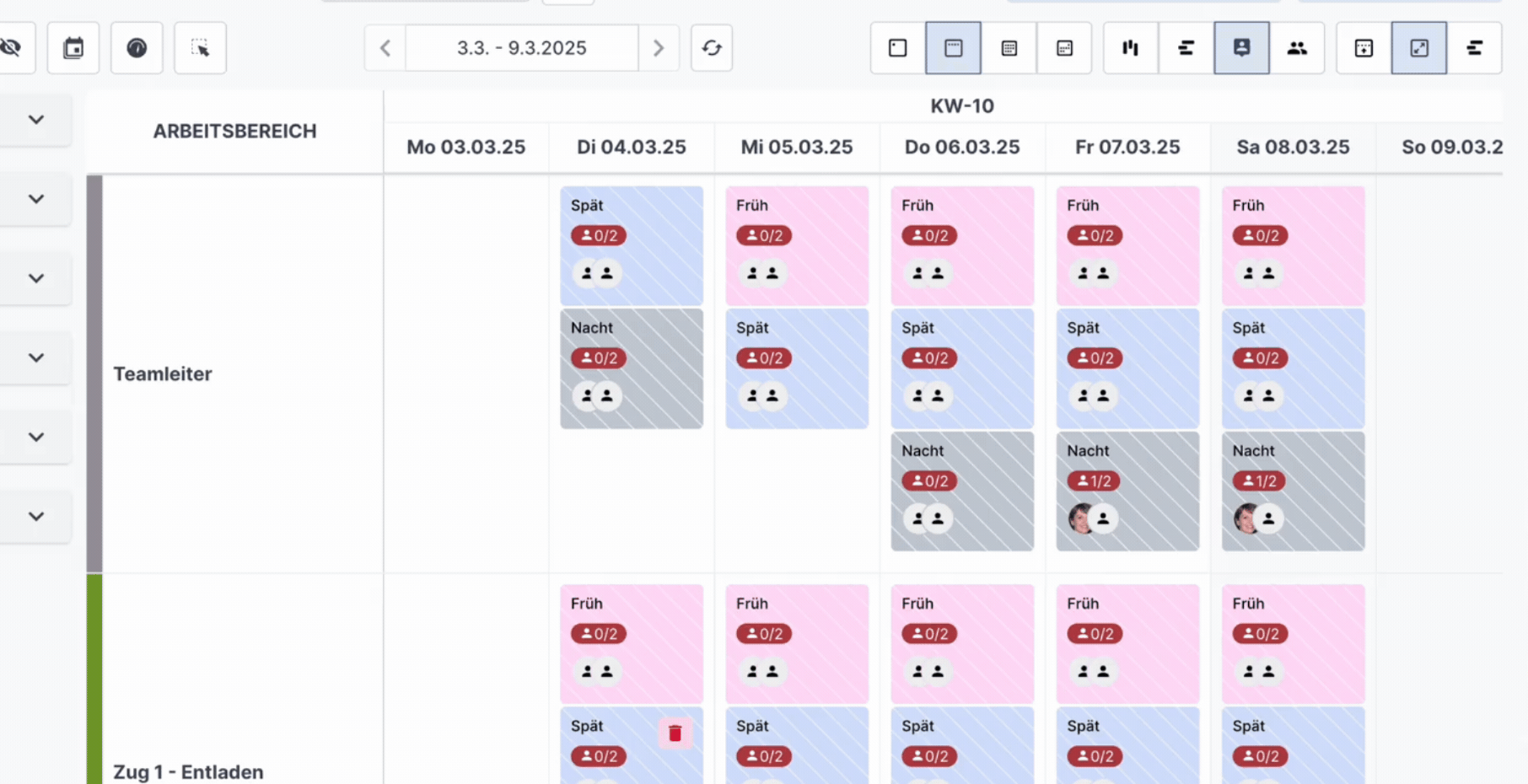
Task: Select the person badge view icon
Action: point(1241,48)
